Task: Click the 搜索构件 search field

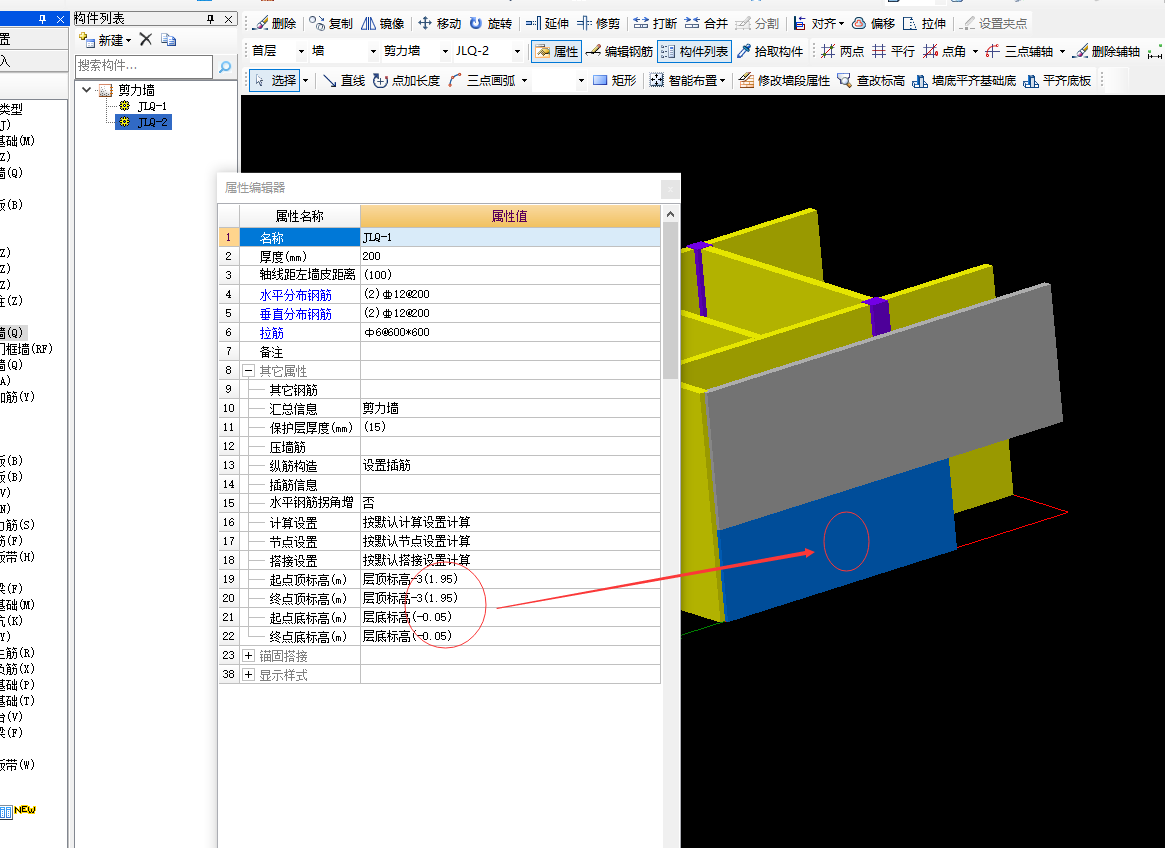Action: pos(144,66)
